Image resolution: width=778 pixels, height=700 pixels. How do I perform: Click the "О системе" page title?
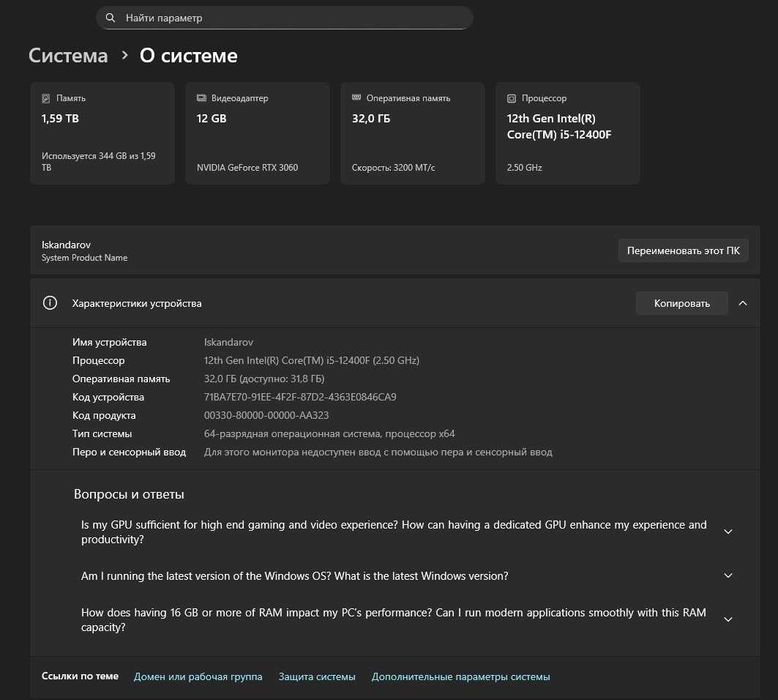point(189,56)
